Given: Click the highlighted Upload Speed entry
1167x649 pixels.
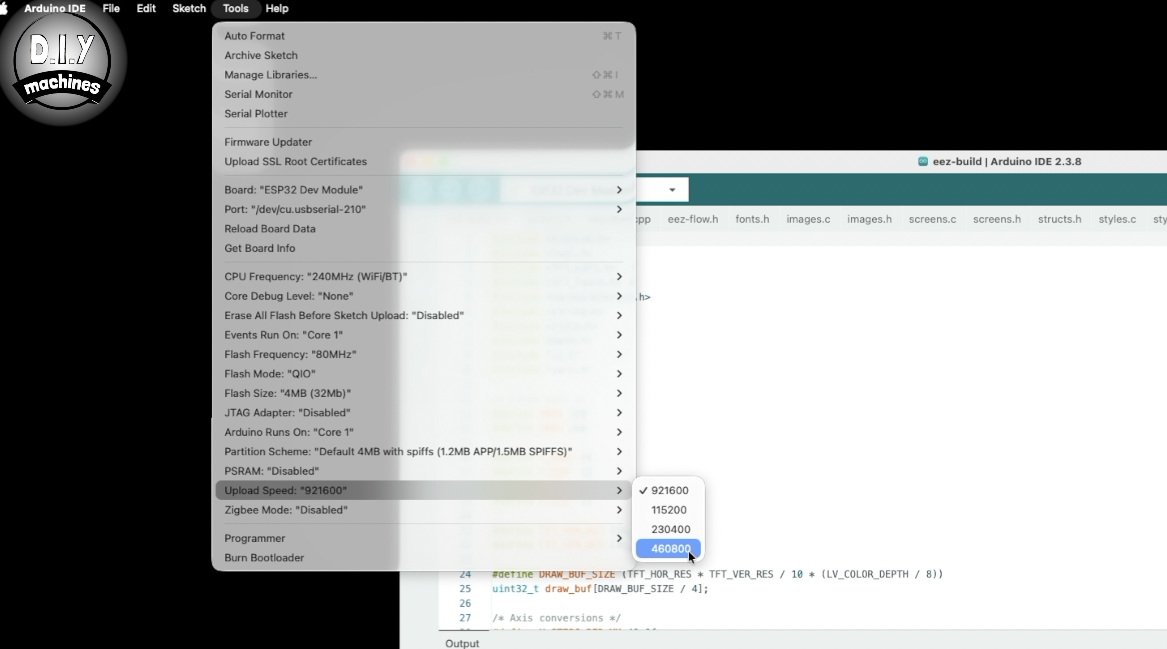Looking at the screenshot, I should click(x=423, y=490).
